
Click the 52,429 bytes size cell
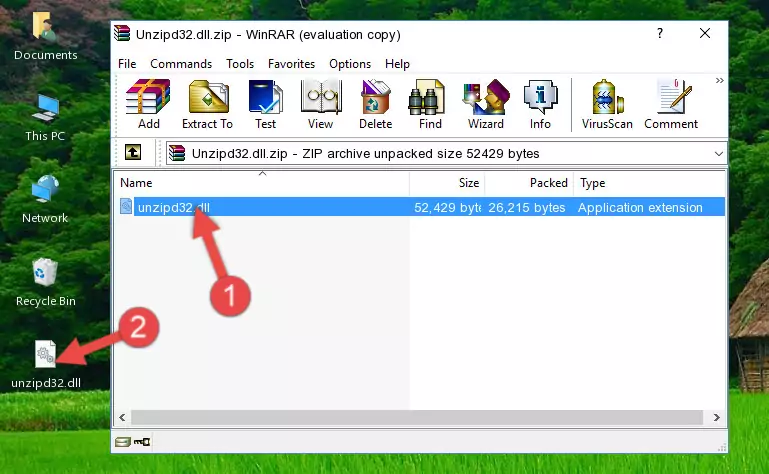point(447,208)
